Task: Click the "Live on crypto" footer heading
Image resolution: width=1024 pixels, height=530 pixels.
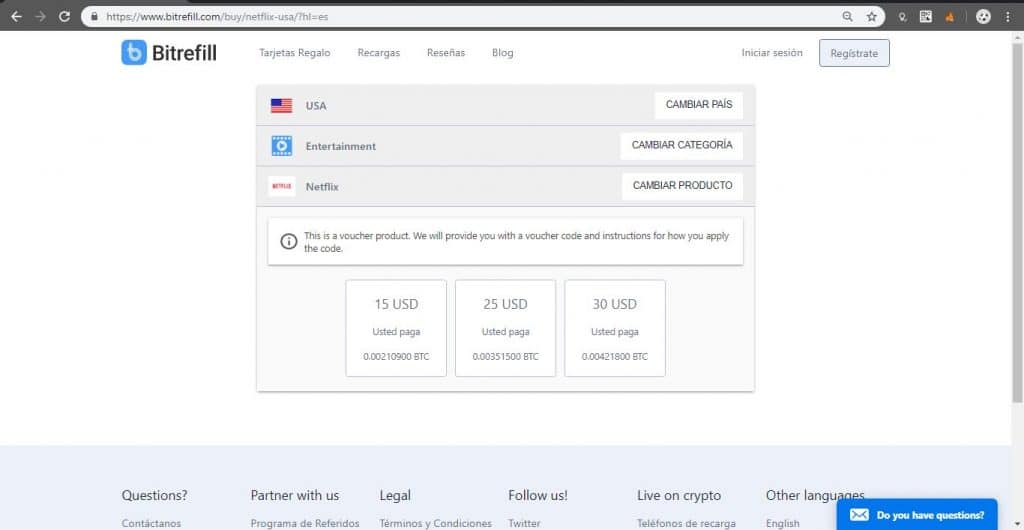Action: click(679, 495)
